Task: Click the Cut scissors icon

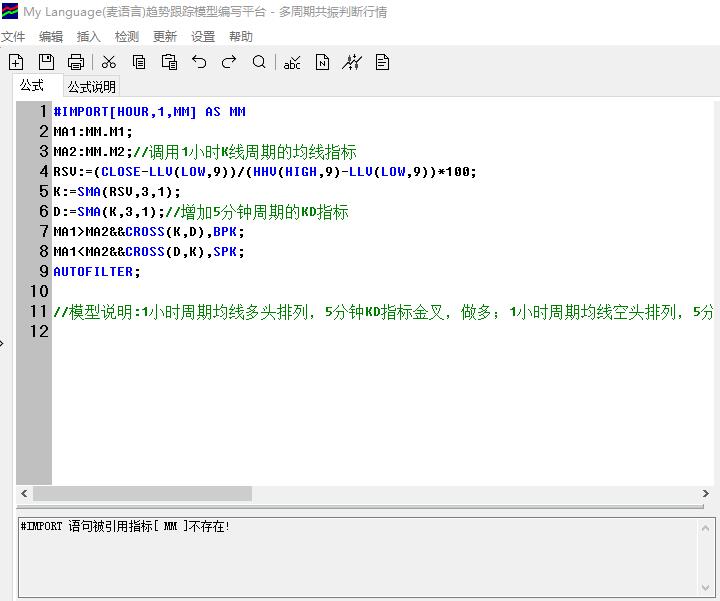Action: point(109,62)
